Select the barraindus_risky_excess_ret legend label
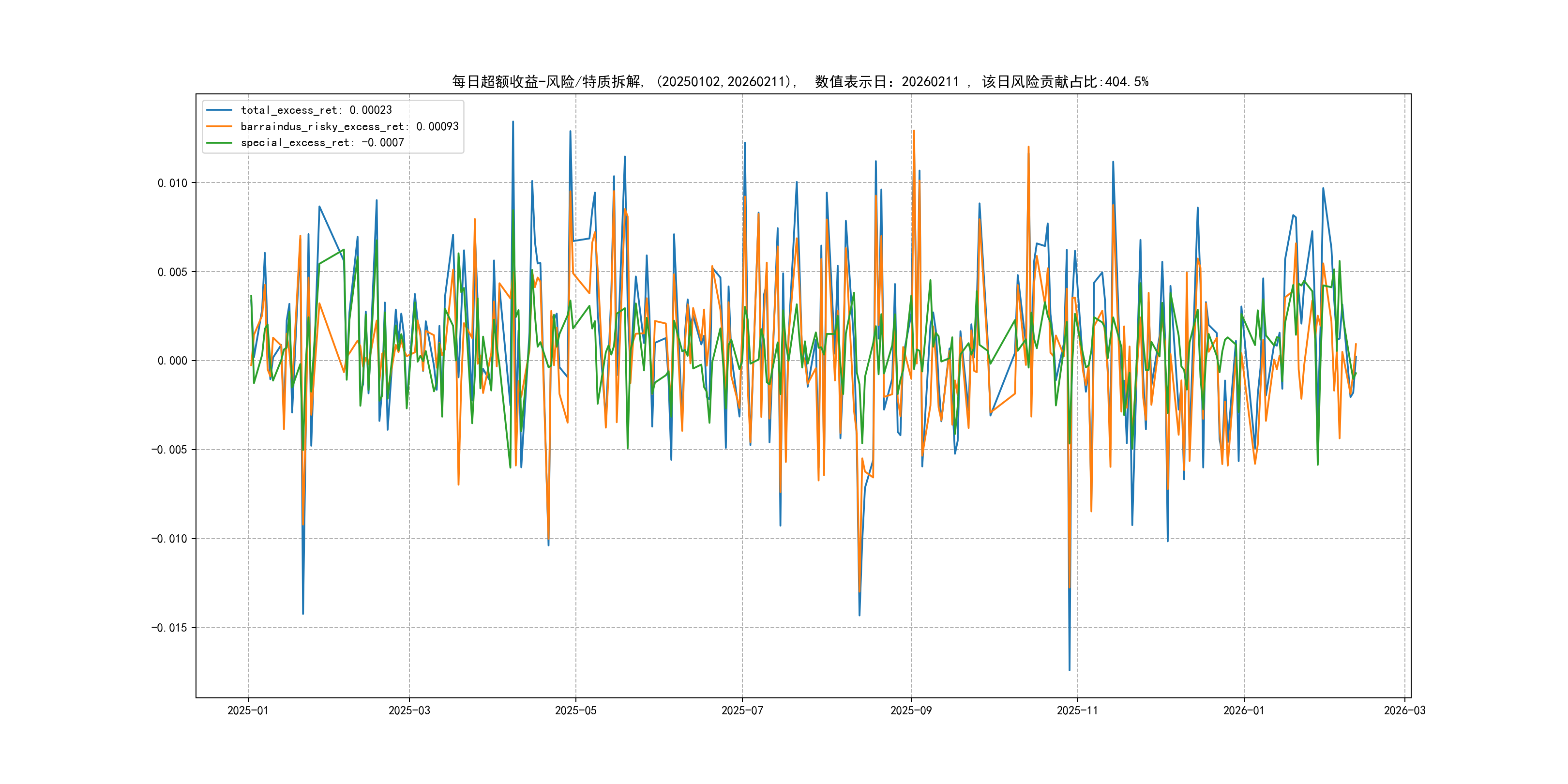Screen dimensions: 1568x784 [349, 127]
